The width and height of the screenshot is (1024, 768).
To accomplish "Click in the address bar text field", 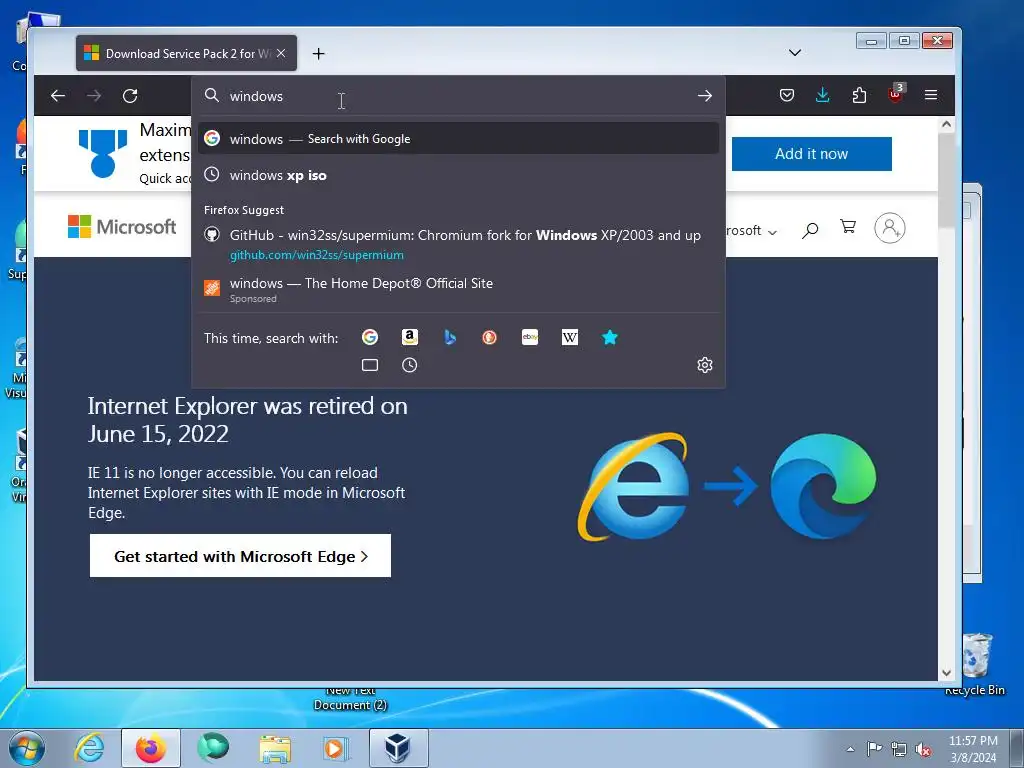I will (x=457, y=96).
